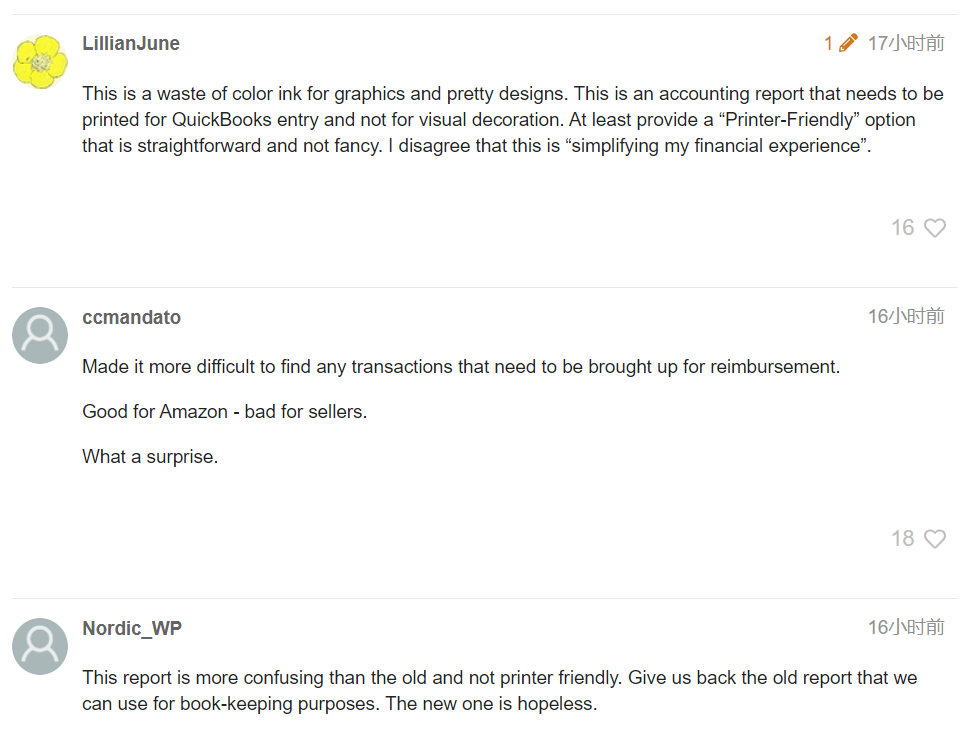Click Nordic_WP's post about confusing report
Viewport: 971px width, 754px height.
pyautogui.click(x=500, y=690)
